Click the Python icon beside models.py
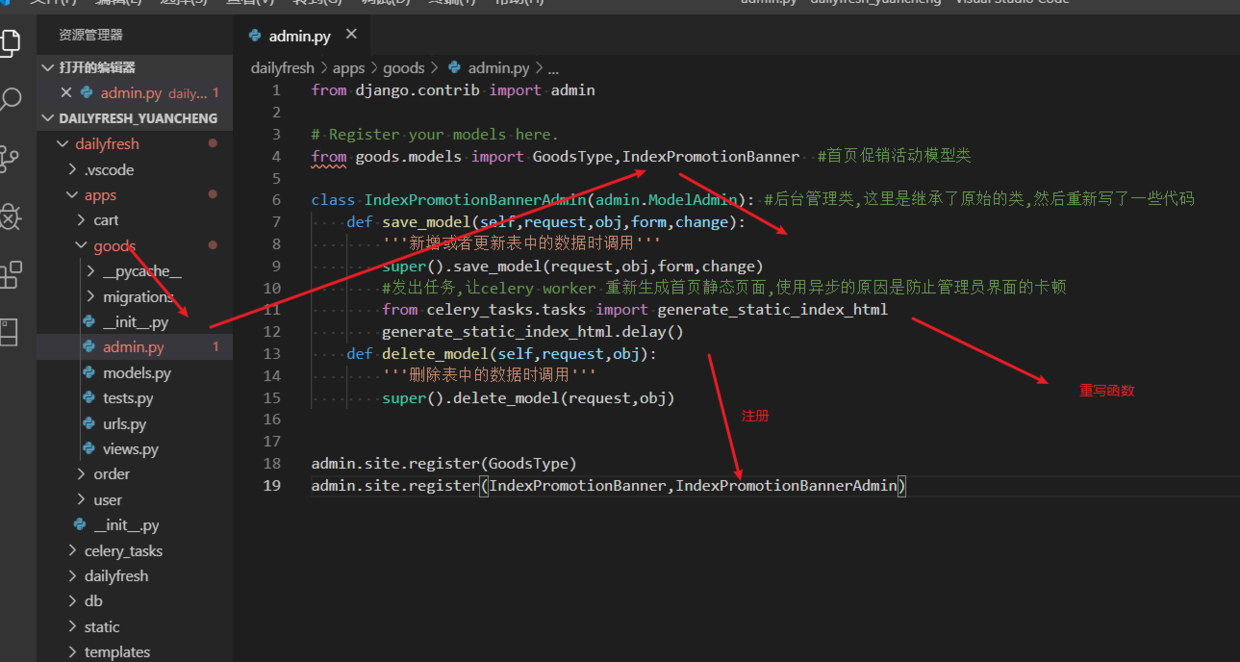 click(x=89, y=373)
